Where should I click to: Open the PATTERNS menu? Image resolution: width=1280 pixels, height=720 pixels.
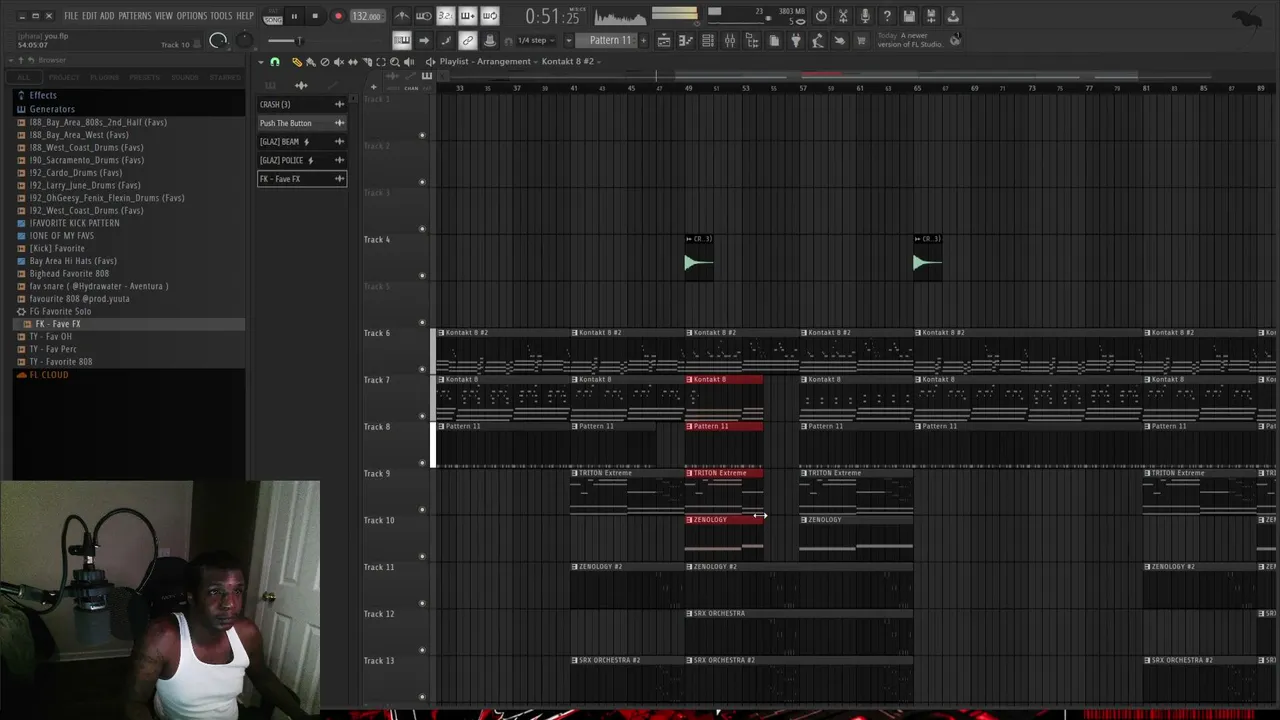click(x=135, y=16)
